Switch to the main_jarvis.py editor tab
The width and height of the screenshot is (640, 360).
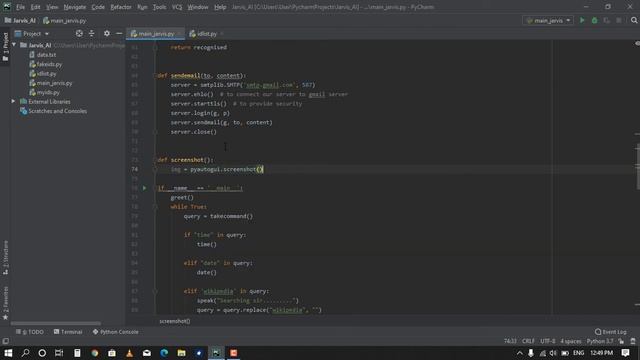(x=156, y=34)
